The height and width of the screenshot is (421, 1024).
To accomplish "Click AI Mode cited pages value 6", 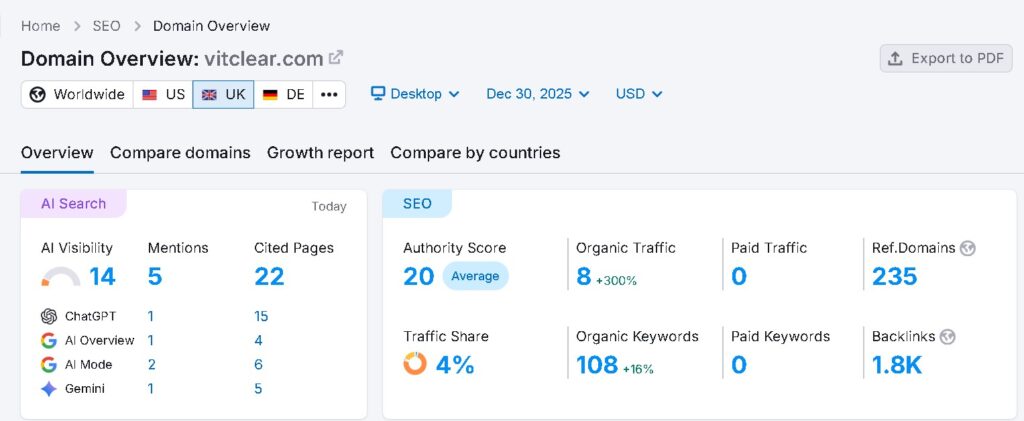I will coord(259,365).
